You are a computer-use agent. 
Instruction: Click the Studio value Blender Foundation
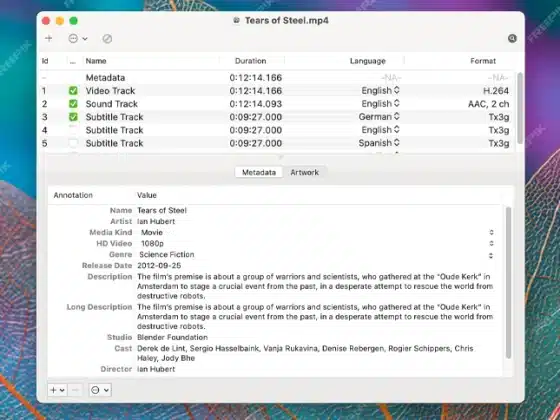pos(172,338)
